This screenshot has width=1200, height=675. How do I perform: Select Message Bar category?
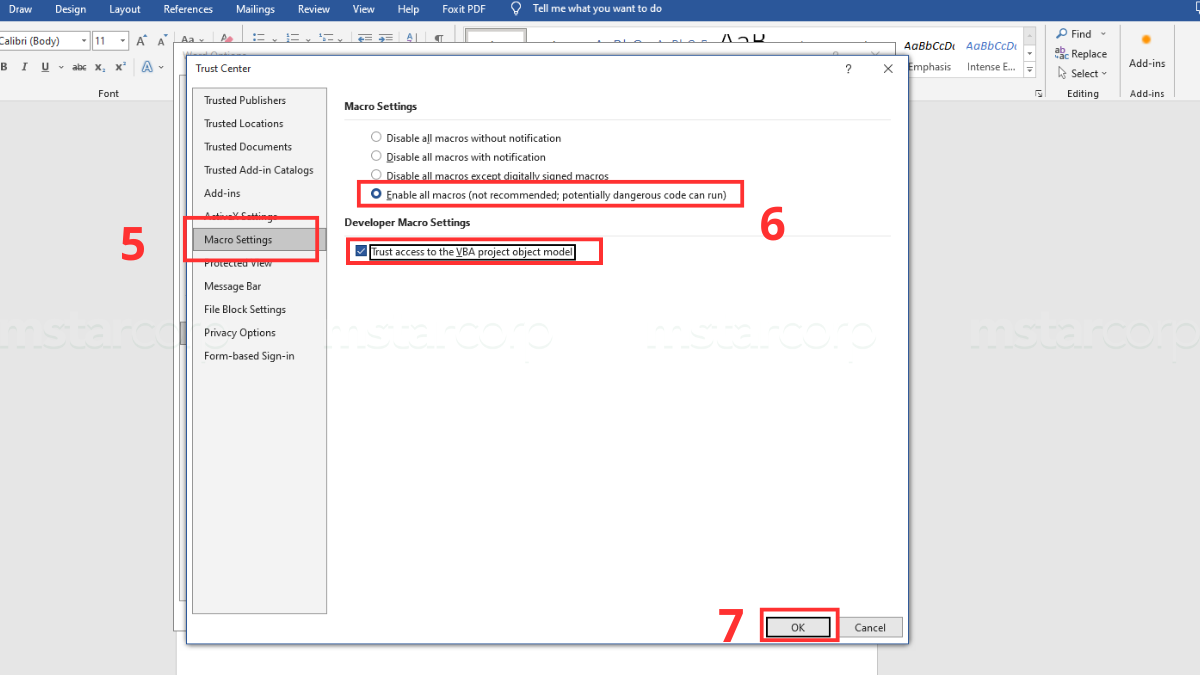259,286
